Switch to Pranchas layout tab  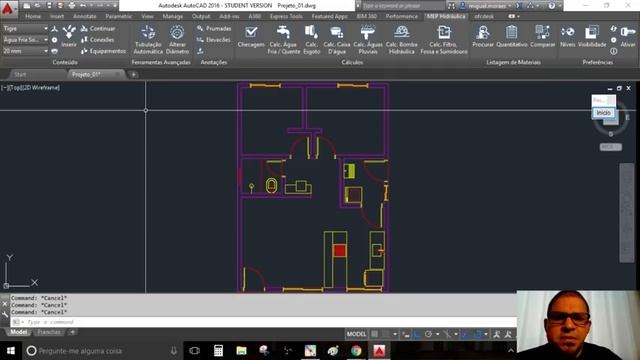[x=49, y=332]
